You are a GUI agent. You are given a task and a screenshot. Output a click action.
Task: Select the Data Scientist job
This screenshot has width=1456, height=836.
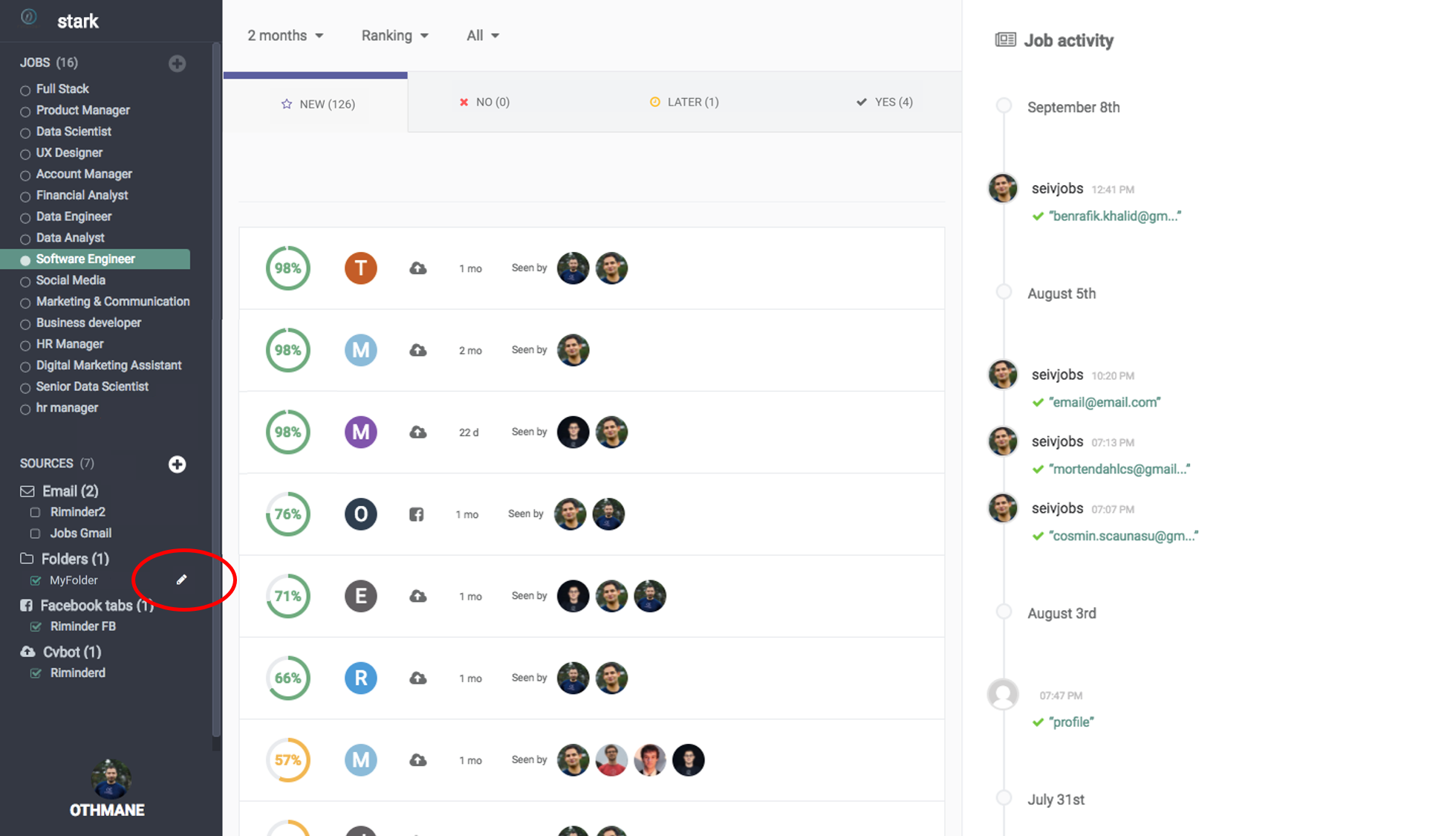[x=74, y=132]
